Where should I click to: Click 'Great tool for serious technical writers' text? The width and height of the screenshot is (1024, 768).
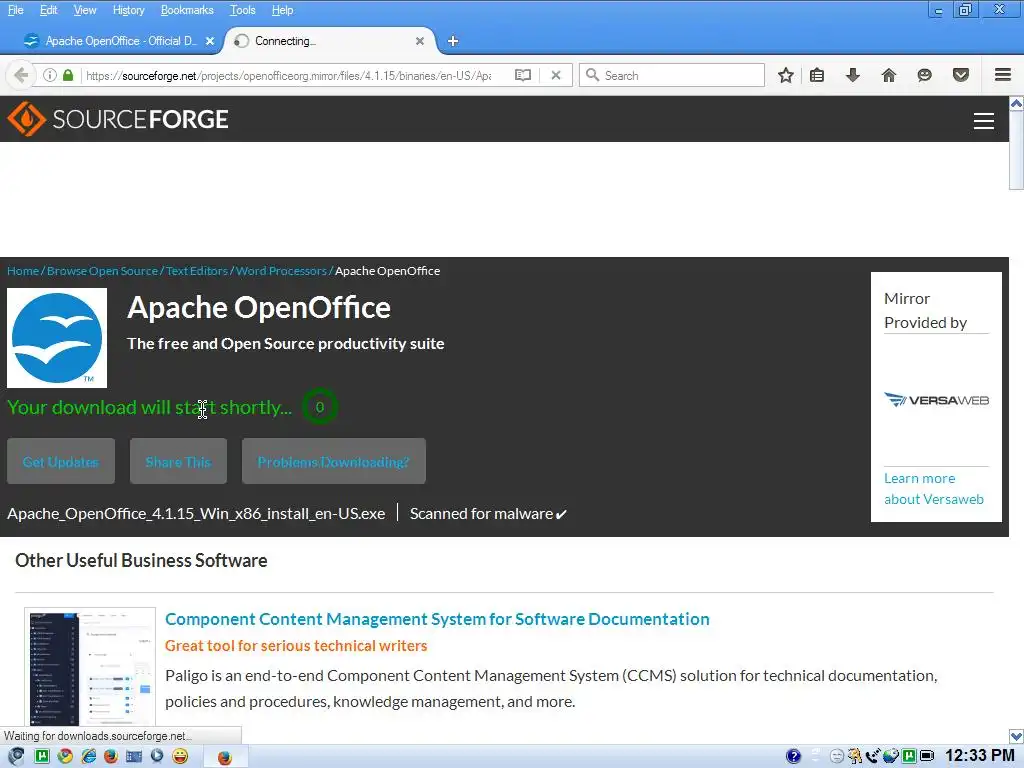click(296, 646)
